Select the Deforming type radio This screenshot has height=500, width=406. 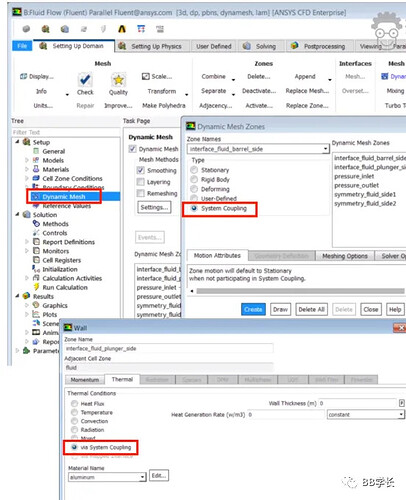coord(194,189)
